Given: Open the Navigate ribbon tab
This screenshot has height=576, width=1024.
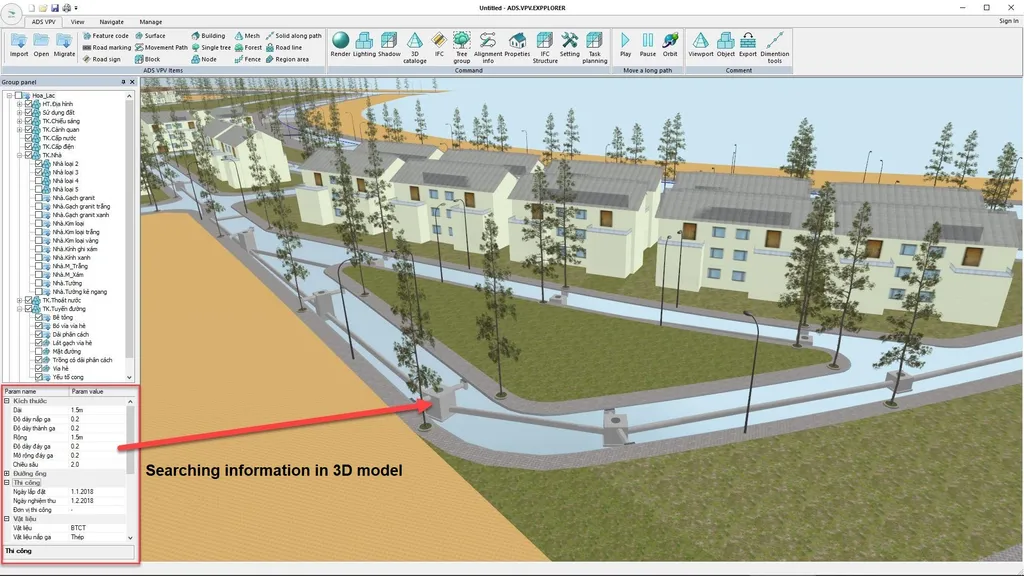Looking at the screenshot, I should coord(112,22).
